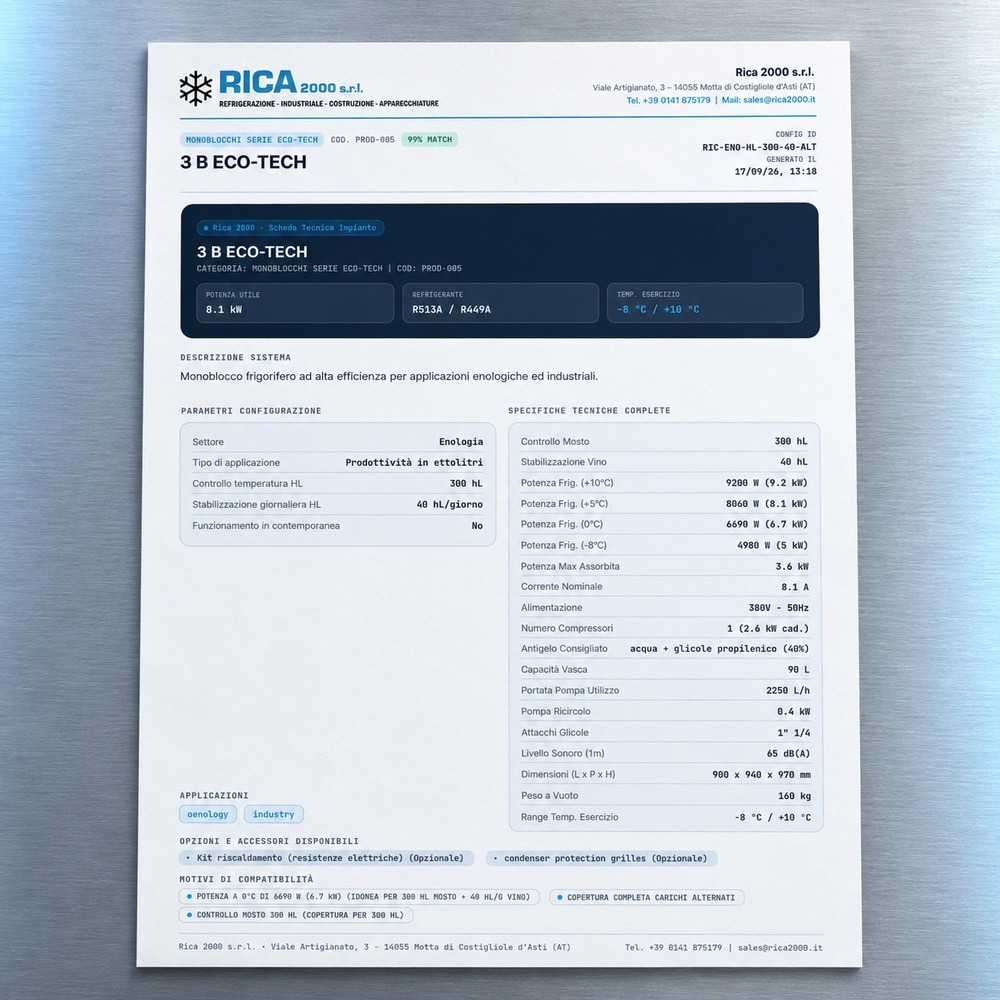Click the Potenza Max Assorbita row
The width and height of the screenshot is (1000, 1000).
click(664, 566)
